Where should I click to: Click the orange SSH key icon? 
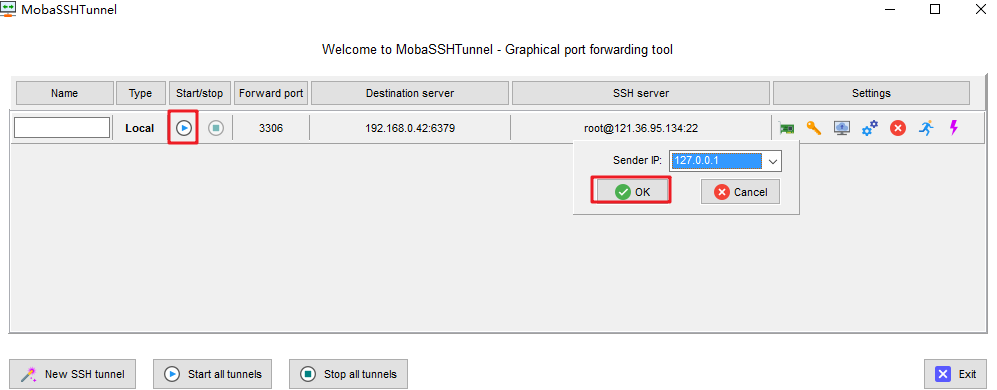pos(814,128)
